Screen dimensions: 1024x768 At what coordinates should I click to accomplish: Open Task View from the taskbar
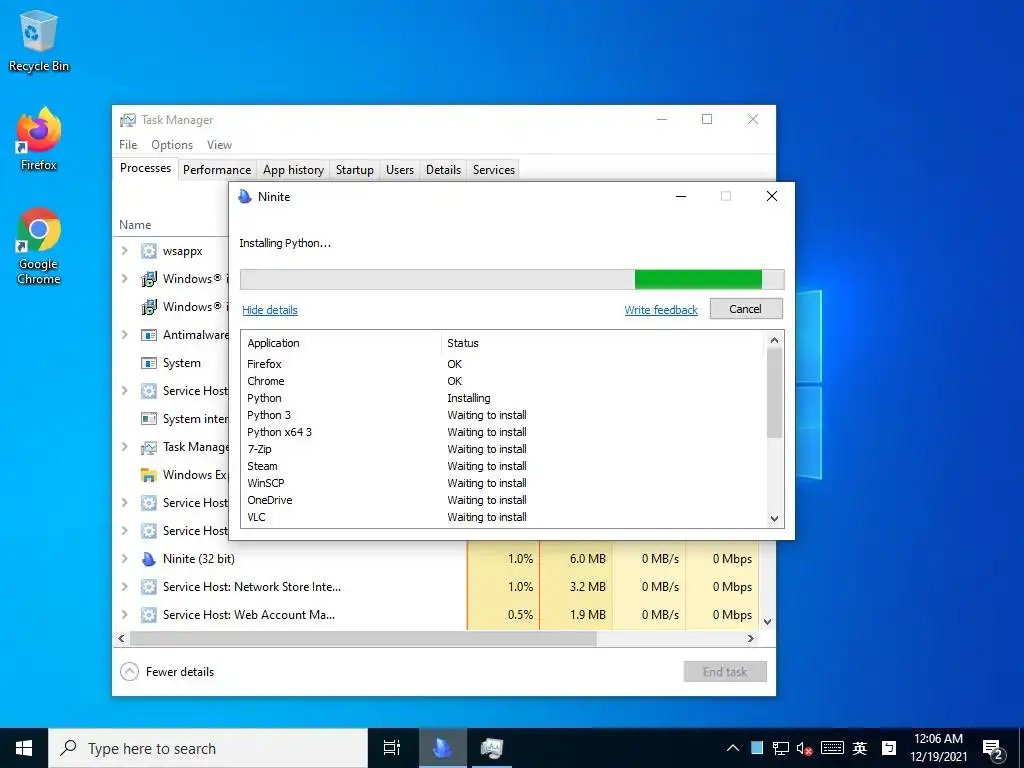392,748
